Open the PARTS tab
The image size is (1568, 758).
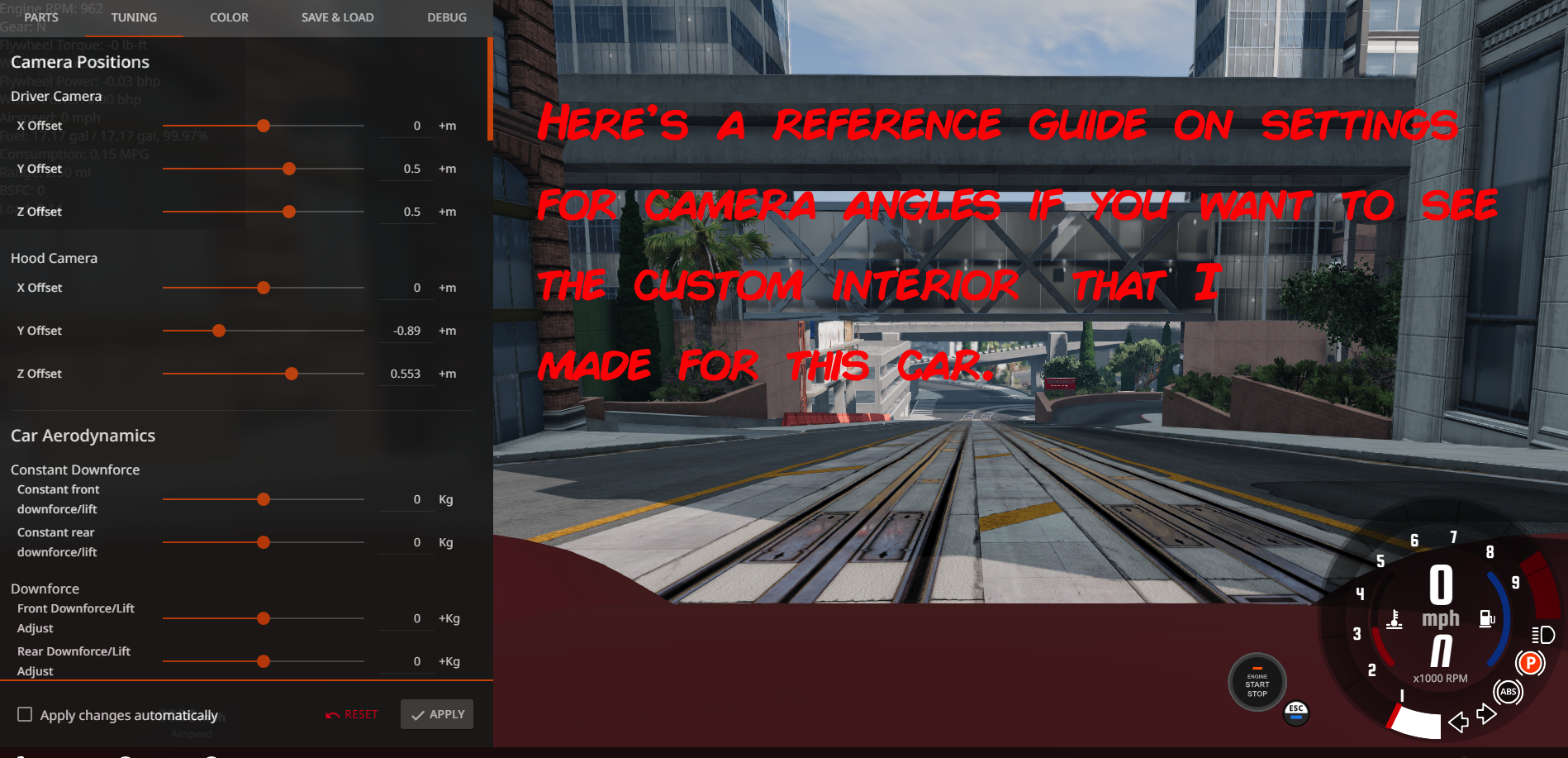point(41,17)
